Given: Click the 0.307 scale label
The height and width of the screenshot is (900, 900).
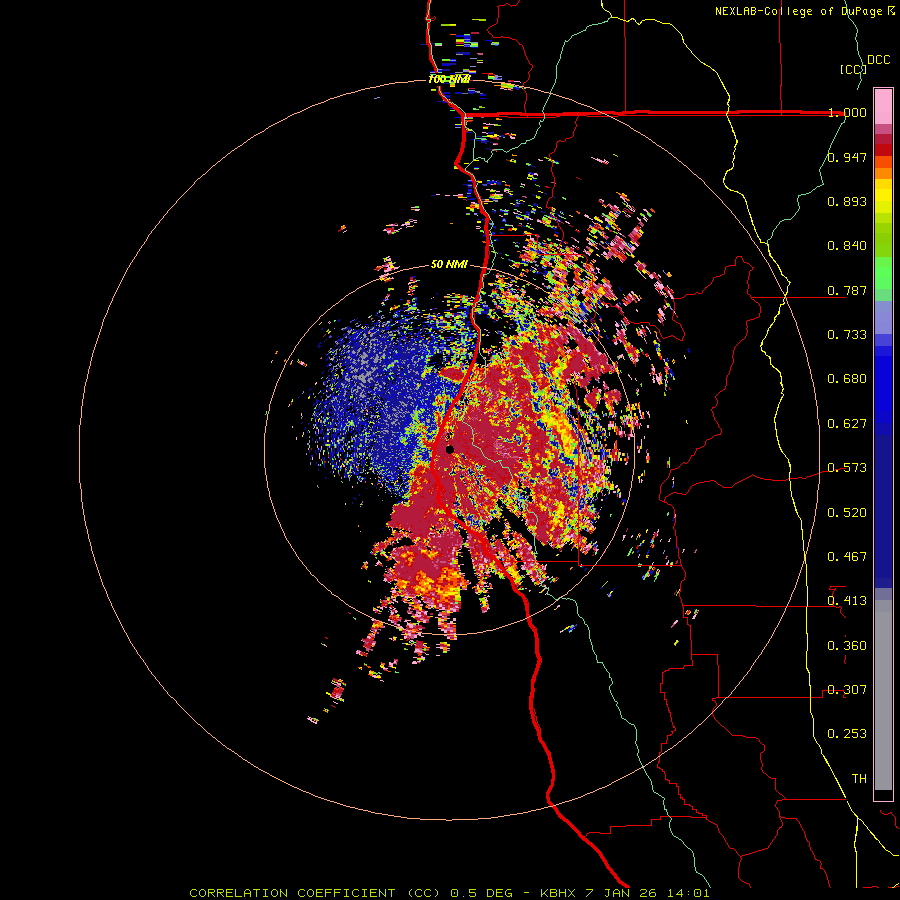Looking at the screenshot, I should tap(847, 690).
